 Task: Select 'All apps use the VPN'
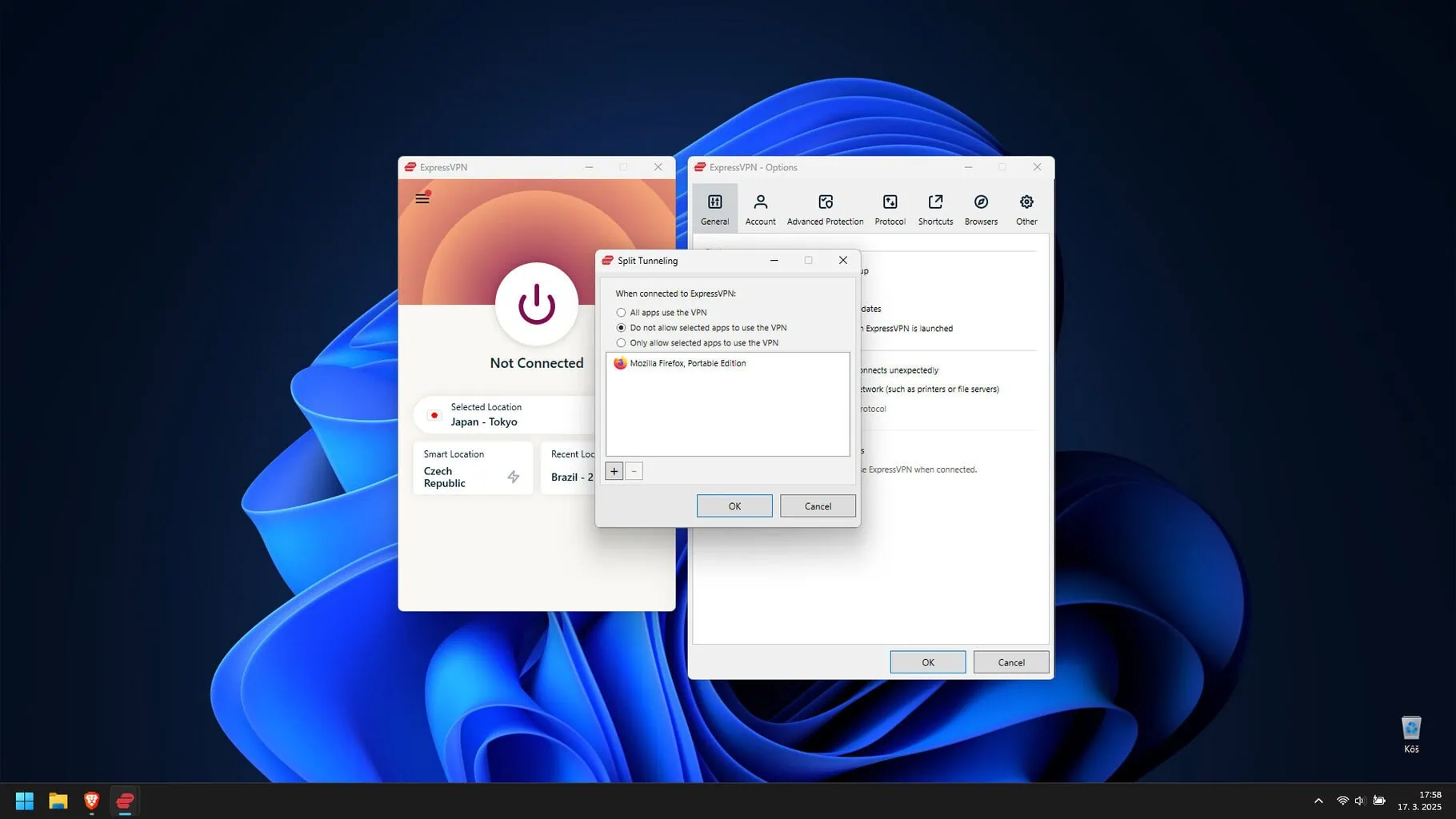[621, 313]
